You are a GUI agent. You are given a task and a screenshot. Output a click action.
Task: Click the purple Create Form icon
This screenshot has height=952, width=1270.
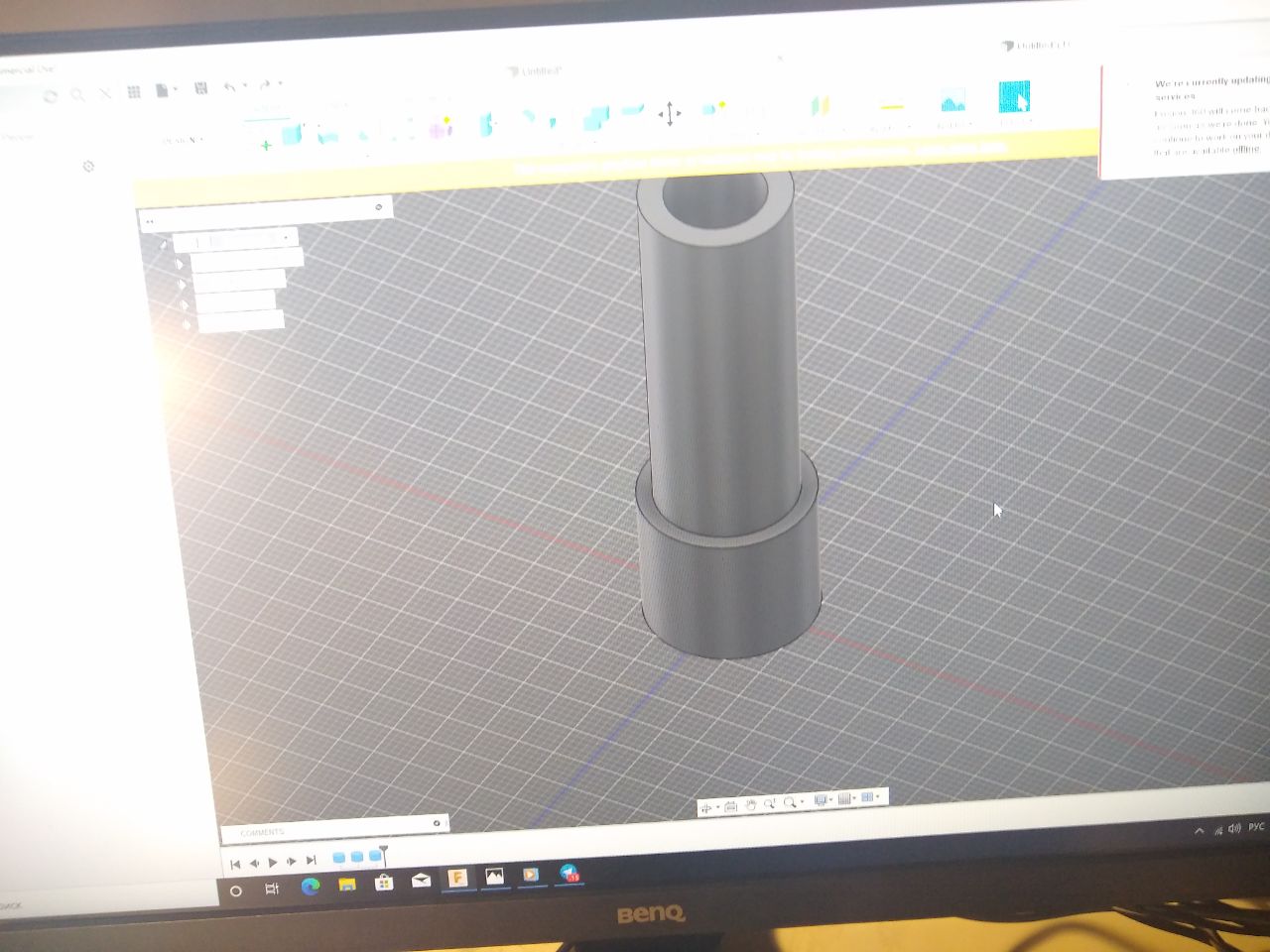click(440, 127)
